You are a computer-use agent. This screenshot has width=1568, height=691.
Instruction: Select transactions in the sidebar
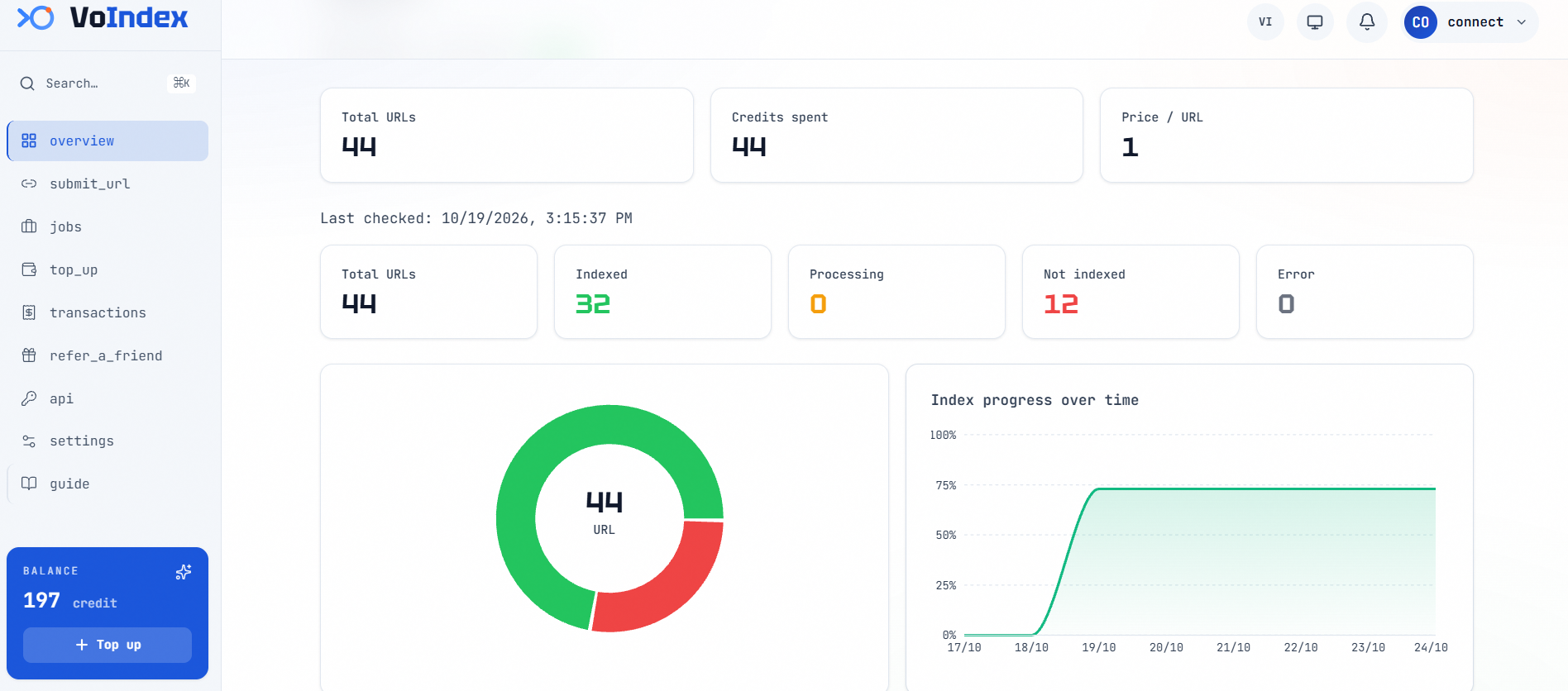(108, 312)
